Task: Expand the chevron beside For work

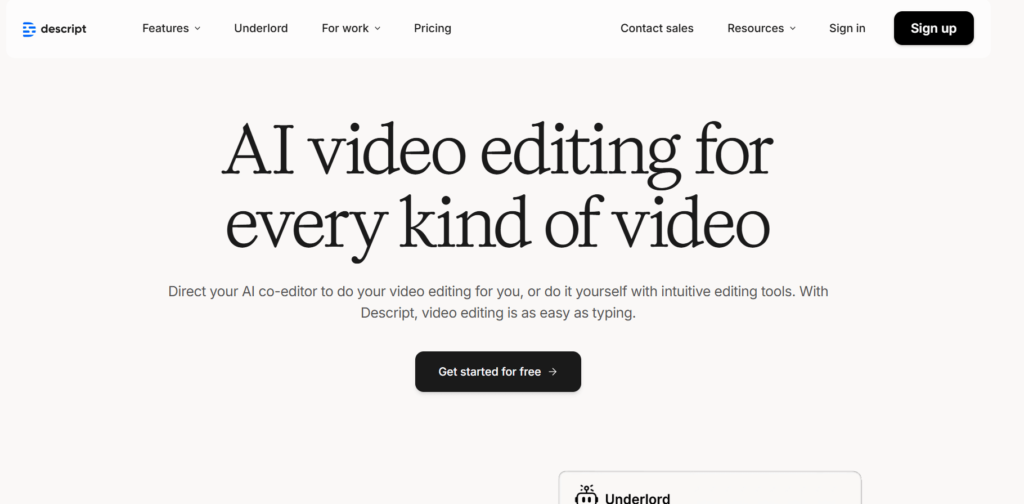Action: point(377,29)
